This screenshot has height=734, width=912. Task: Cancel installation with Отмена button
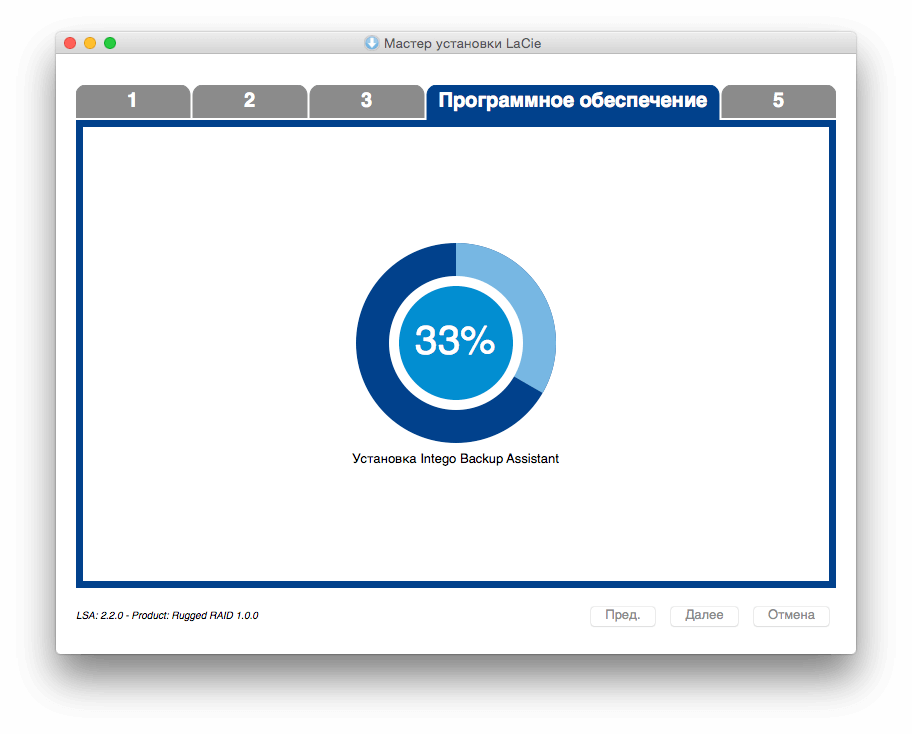point(791,615)
